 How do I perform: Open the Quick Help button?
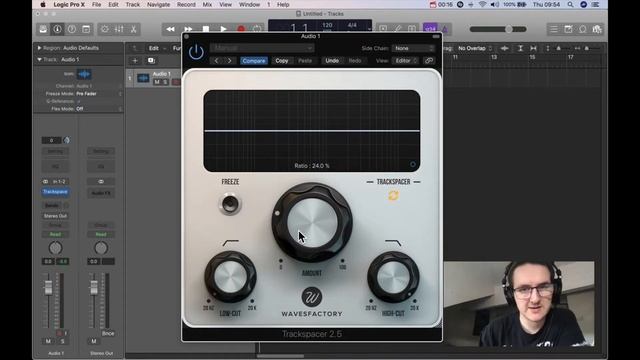[x=71, y=29]
